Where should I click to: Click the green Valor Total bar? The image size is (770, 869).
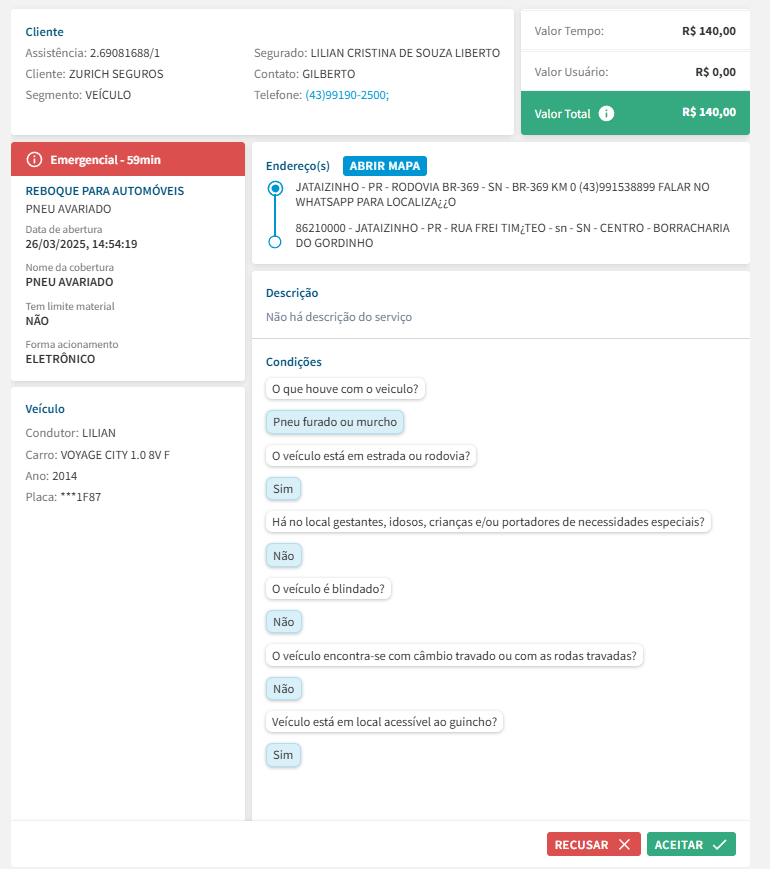point(635,113)
